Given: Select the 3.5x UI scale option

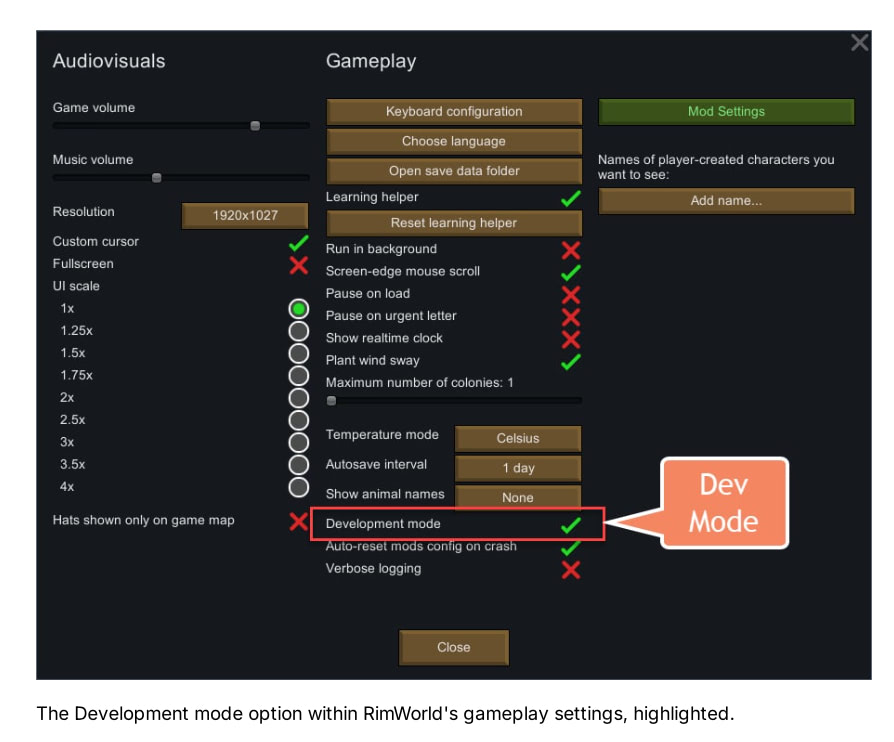Looking at the screenshot, I should pyautogui.click(x=298, y=465).
